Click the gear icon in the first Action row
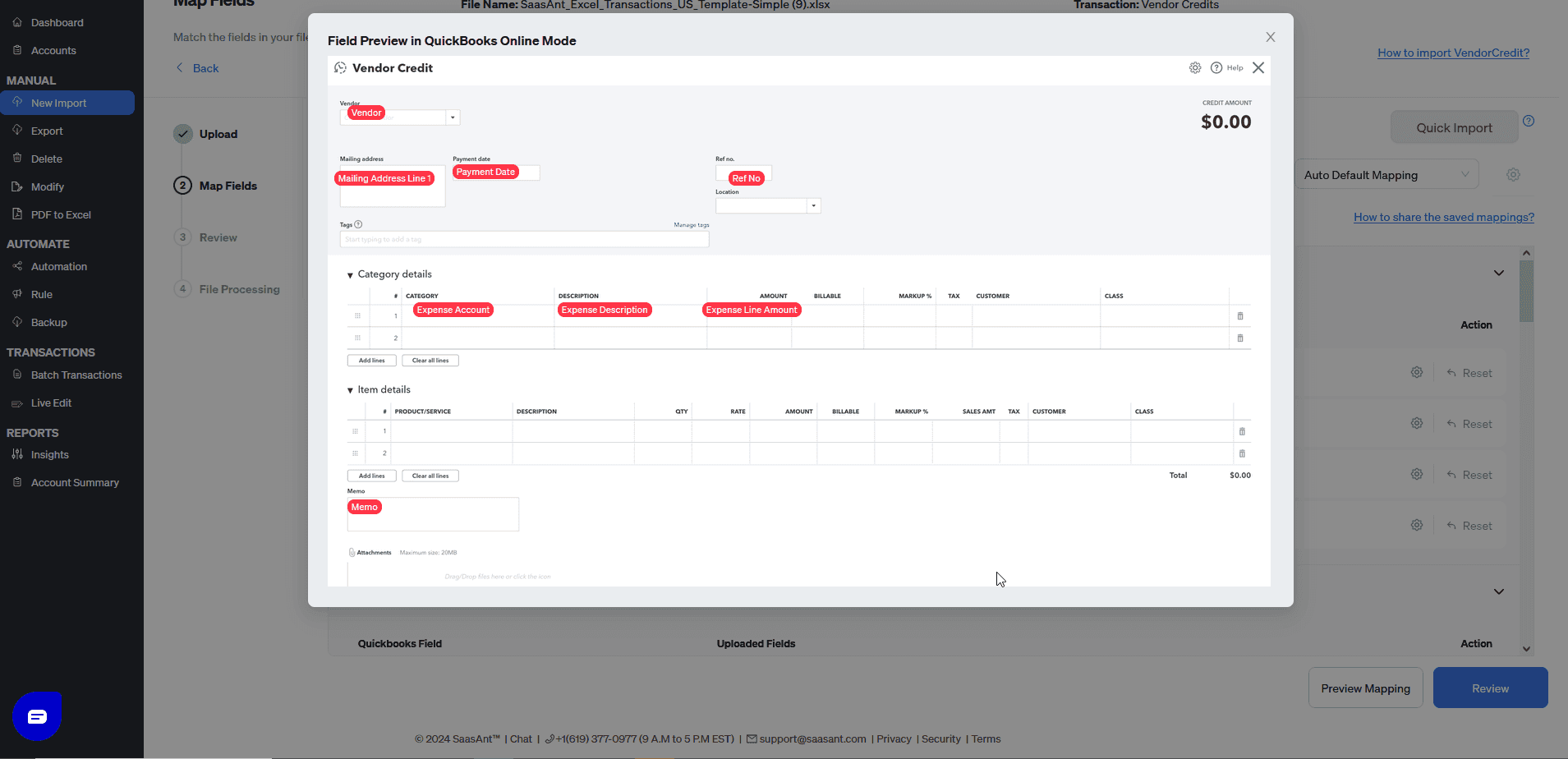The width and height of the screenshot is (1568, 759). (x=1416, y=372)
